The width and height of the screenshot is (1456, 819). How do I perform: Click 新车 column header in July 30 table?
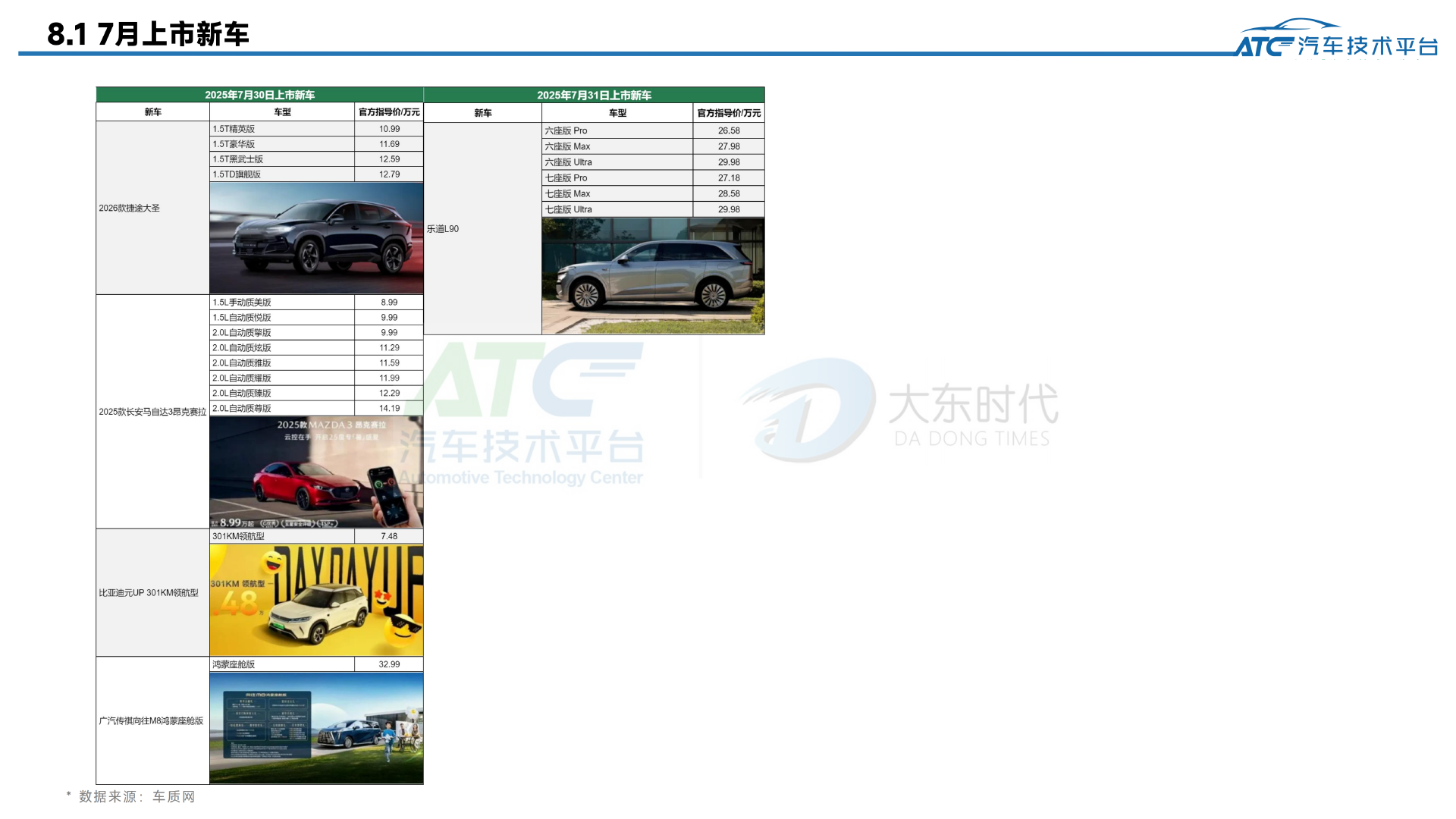[x=152, y=112]
